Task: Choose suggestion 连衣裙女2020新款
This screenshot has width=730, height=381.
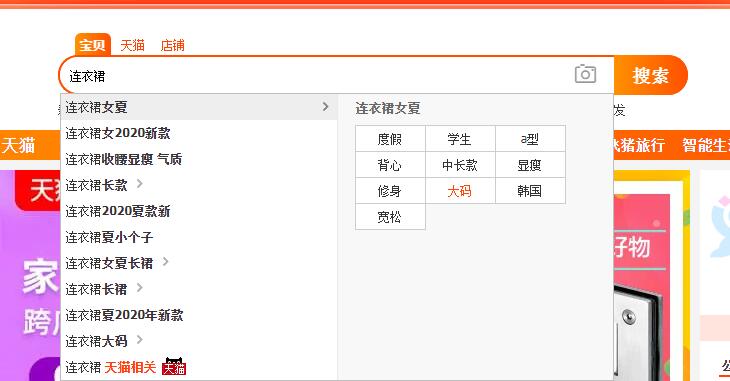Action: click(199, 133)
